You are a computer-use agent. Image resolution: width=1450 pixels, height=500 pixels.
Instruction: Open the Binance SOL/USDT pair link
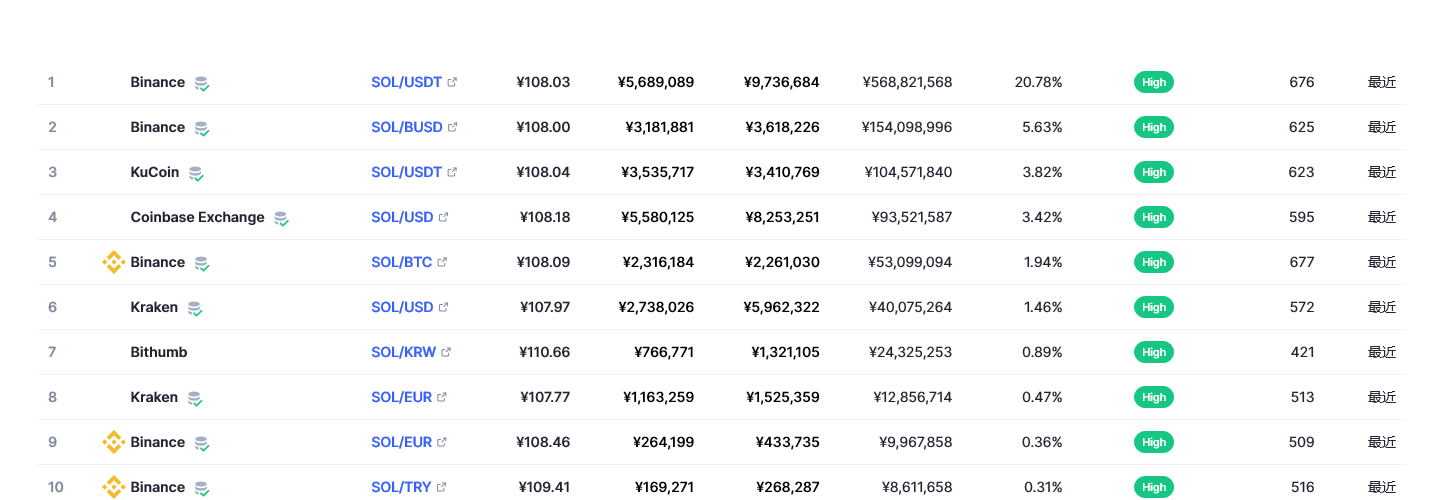[x=406, y=82]
